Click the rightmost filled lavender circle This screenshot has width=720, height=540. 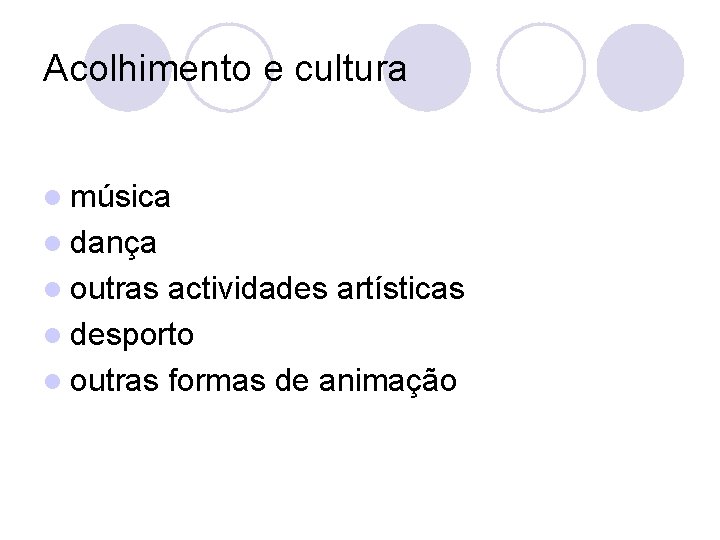click(x=640, y=67)
